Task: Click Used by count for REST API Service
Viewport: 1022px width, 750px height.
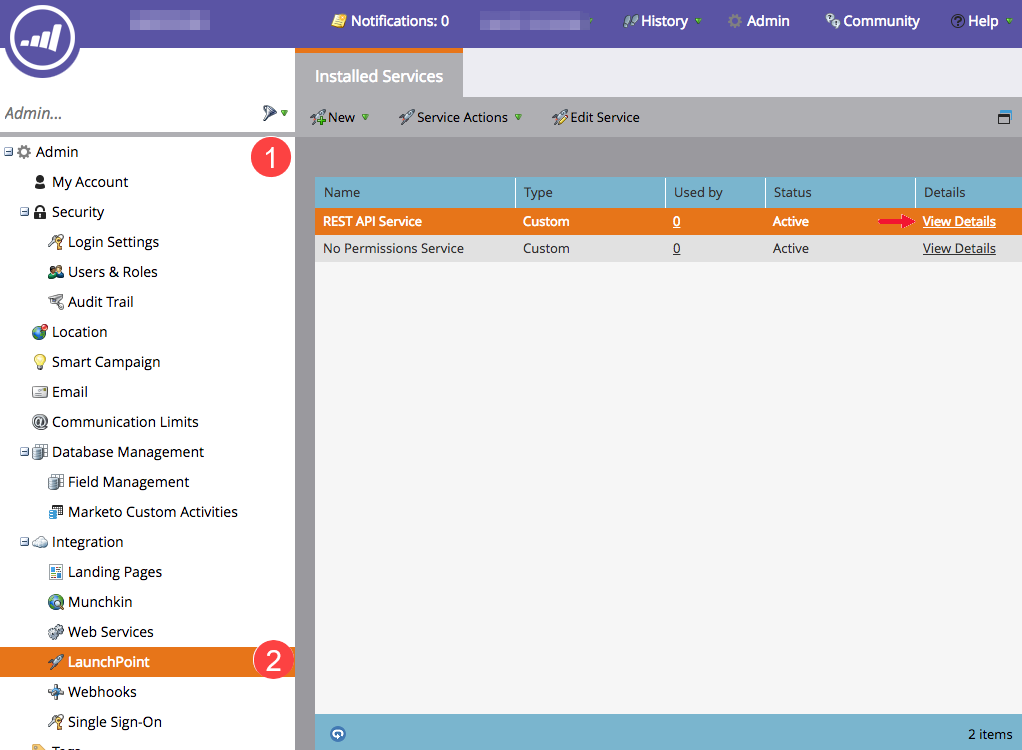Action: pos(677,222)
